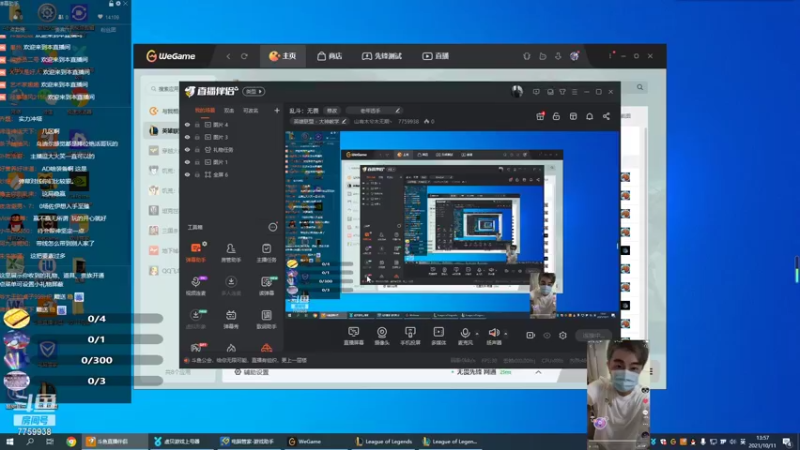Open the 主播任务 tool
800x450 pixels.
click(266, 252)
